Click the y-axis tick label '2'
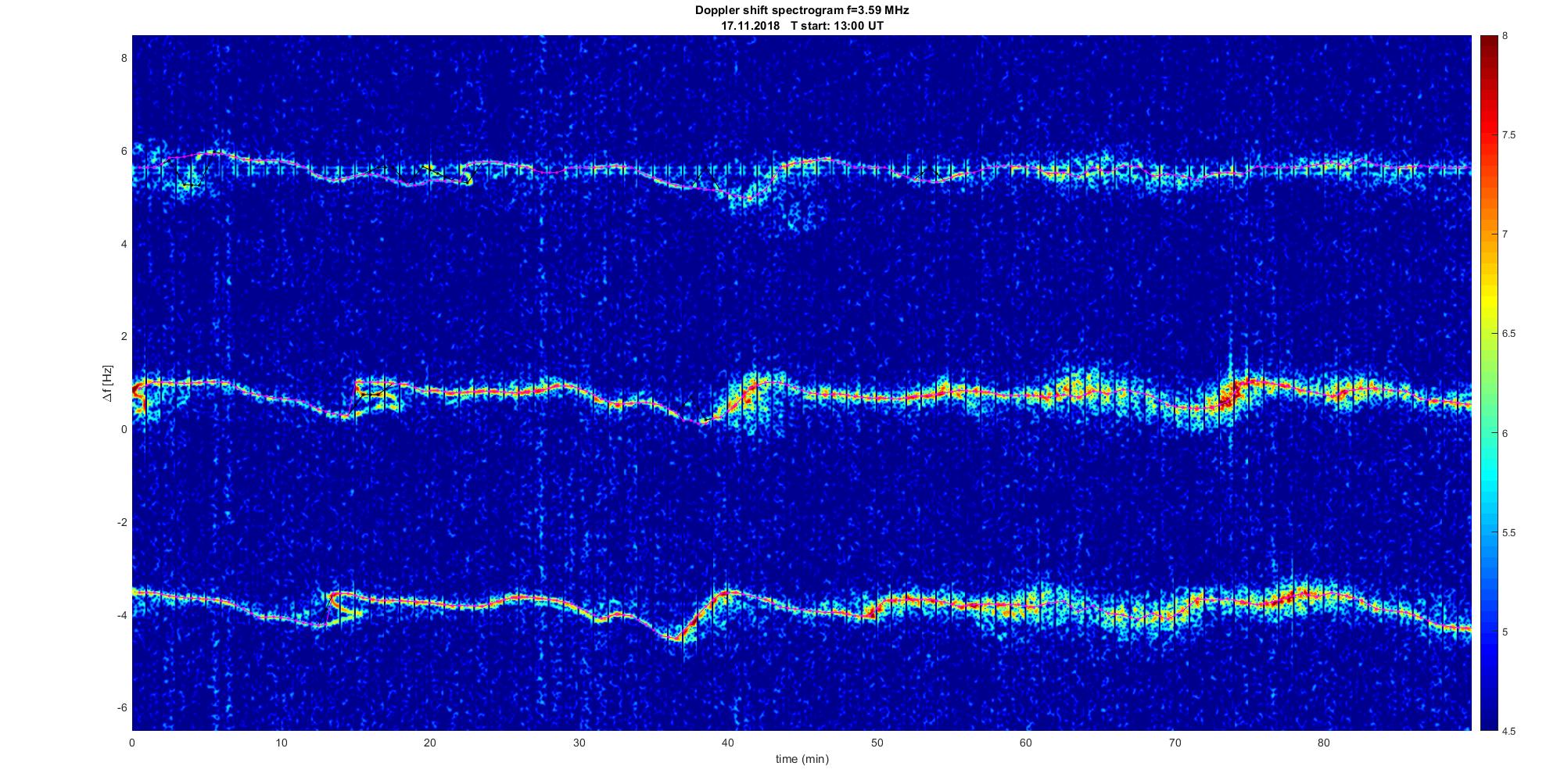1564x784 pixels. coord(124,336)
